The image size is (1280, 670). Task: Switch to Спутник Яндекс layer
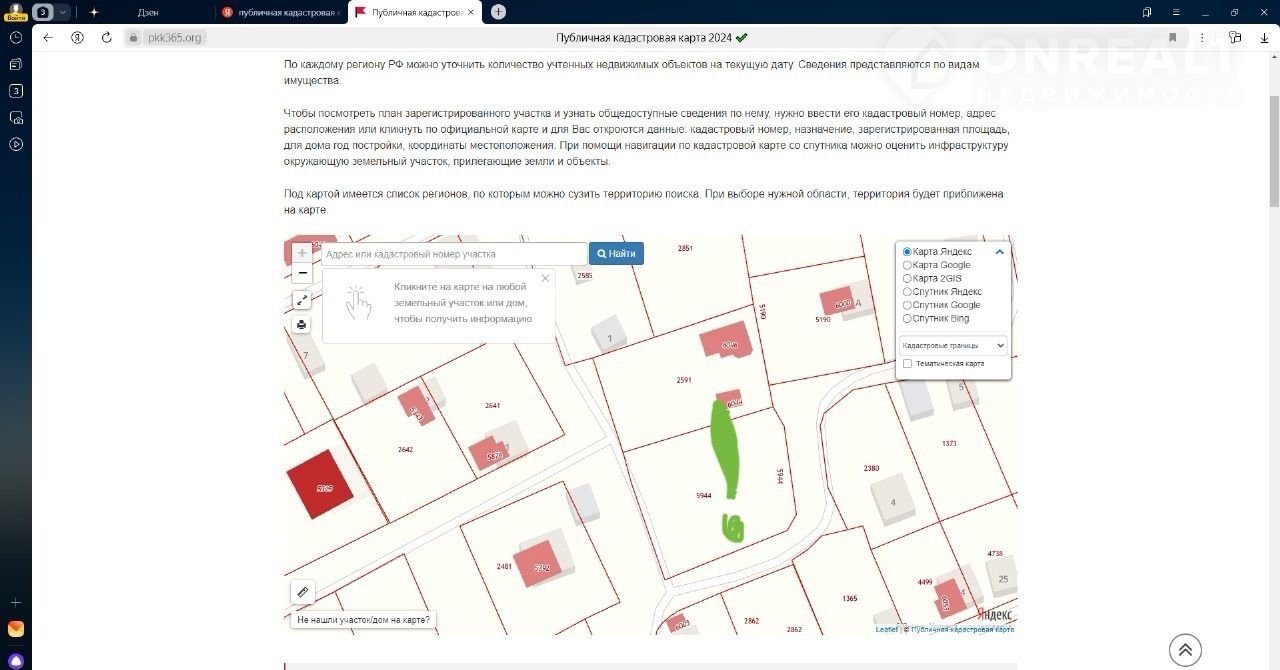tap(907, 292)
